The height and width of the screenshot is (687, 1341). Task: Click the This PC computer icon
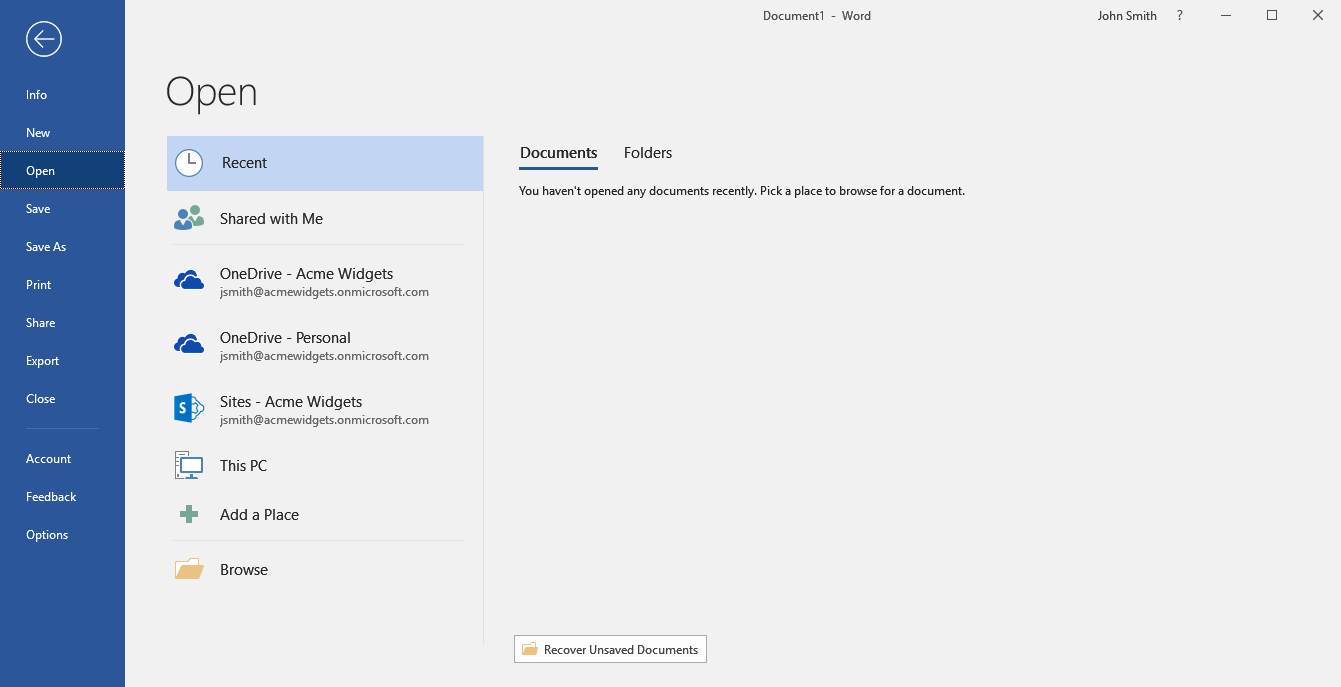click(189, 466)
